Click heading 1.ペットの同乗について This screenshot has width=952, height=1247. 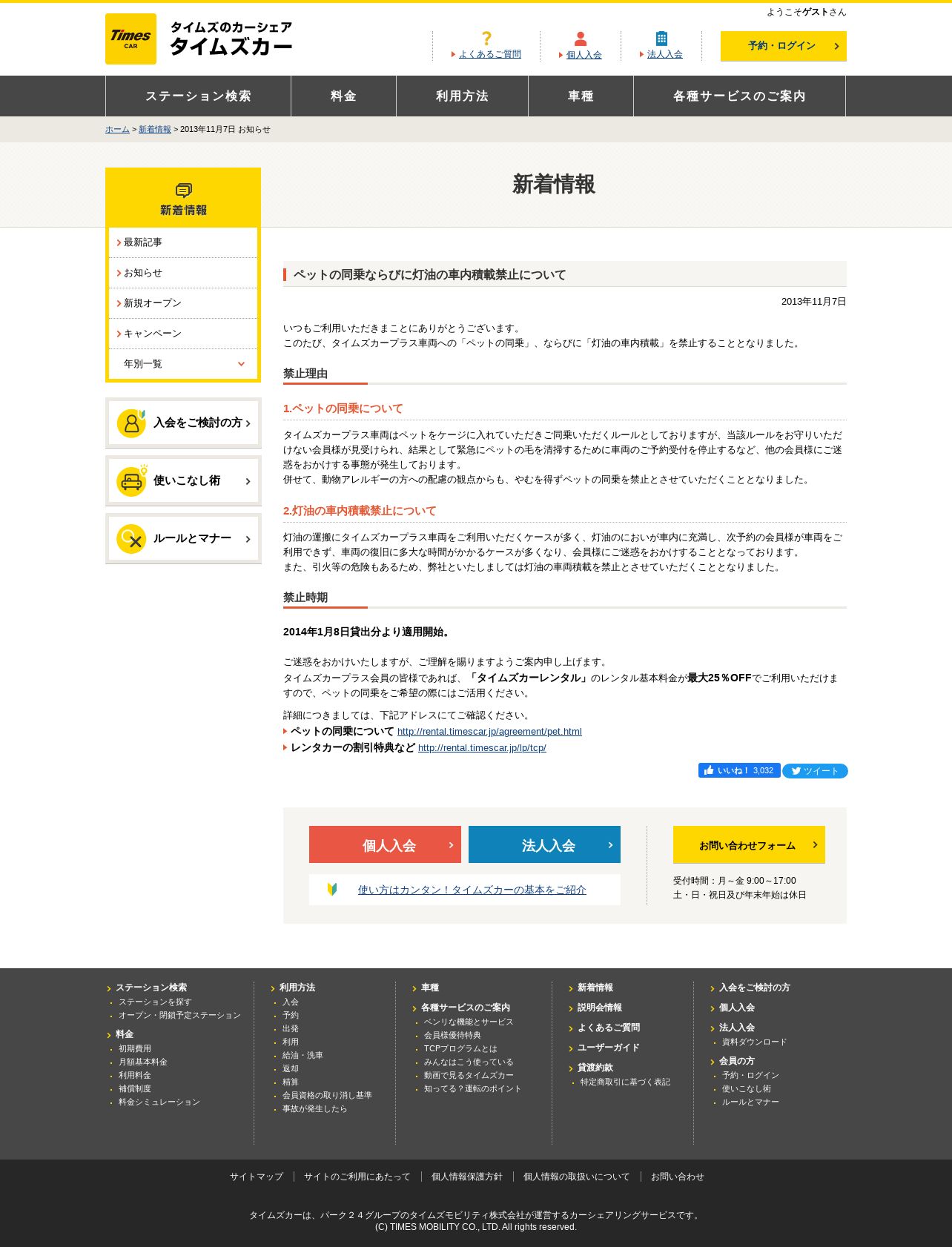tap(343, 408)
